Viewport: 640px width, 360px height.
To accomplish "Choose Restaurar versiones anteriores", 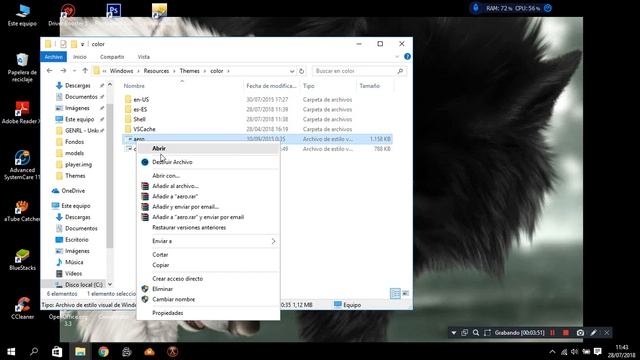I will click(x=208, y=227).
